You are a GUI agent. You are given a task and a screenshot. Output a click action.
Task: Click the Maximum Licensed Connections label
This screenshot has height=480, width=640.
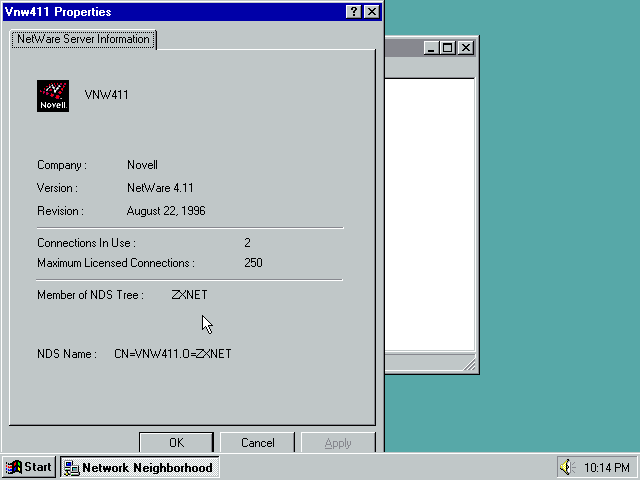click(x=116, y=263)
